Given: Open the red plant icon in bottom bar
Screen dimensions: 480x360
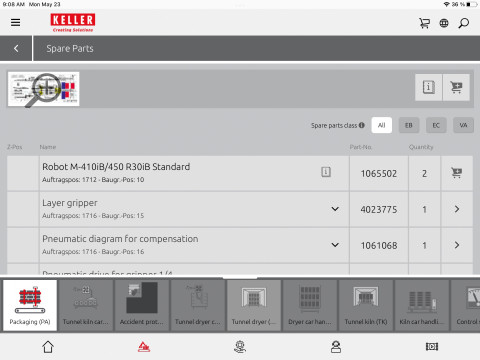Looking at the screenshot, I should pyautogui.click(x=144, y=347).
